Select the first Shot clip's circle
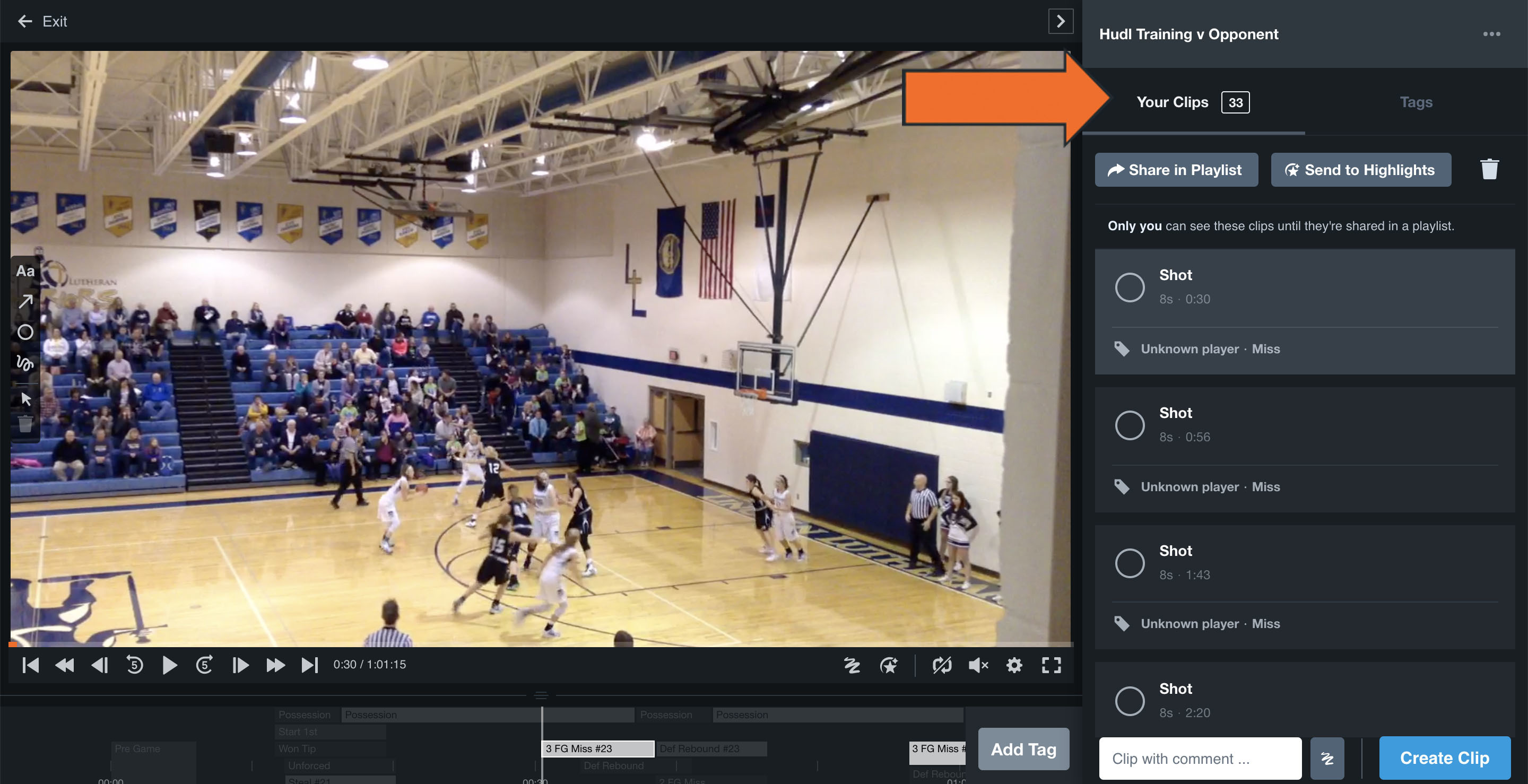The image size is (1528, 784). [x=1129, y=287]
